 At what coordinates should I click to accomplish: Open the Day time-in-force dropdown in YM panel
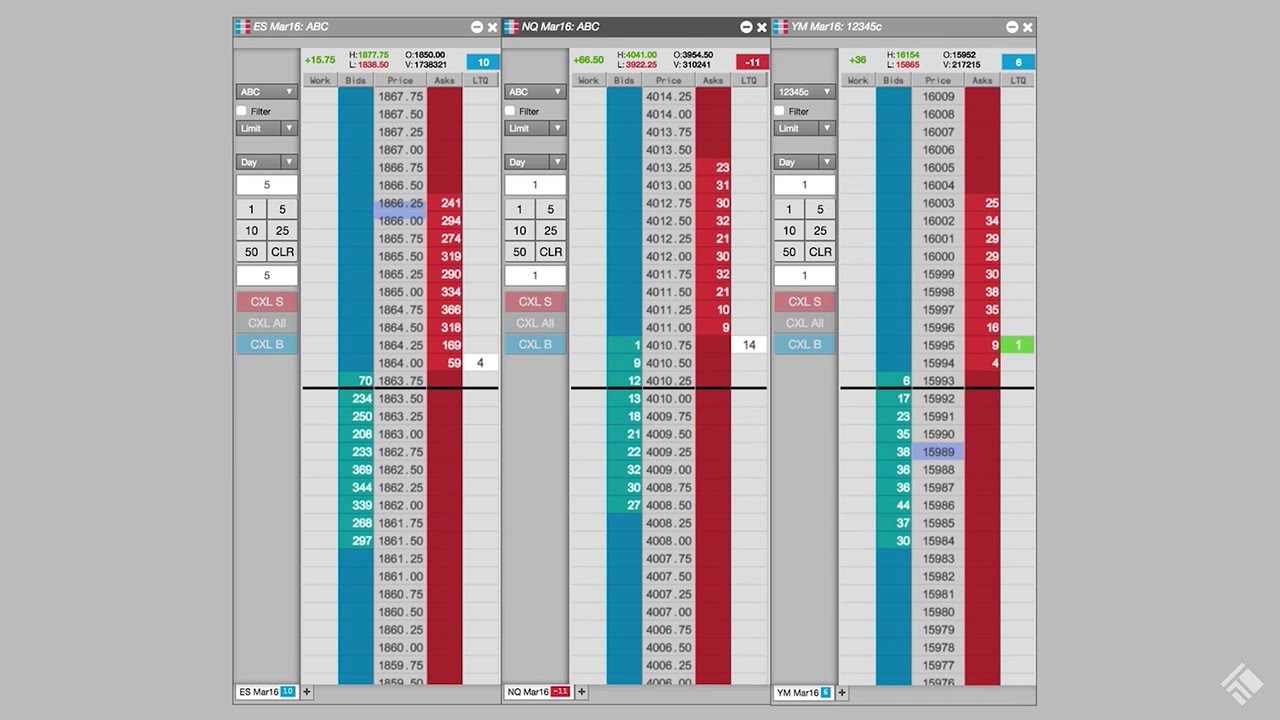[x=805, y=162]
